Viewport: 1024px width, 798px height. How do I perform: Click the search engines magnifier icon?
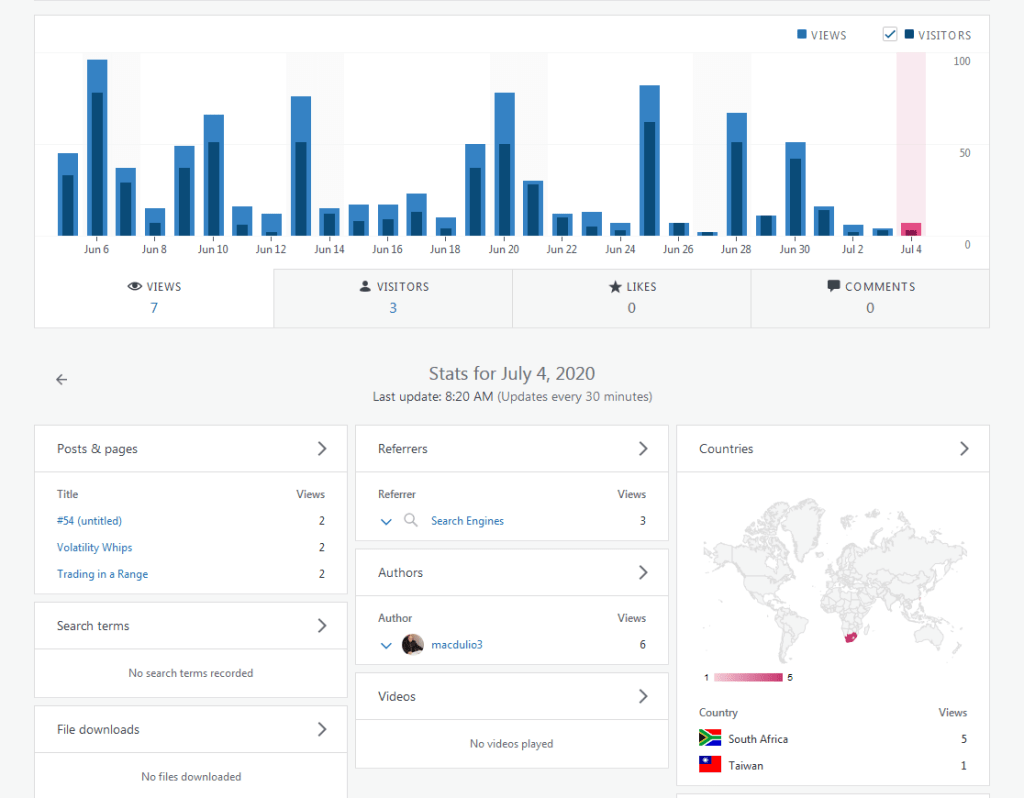[410, 521]
